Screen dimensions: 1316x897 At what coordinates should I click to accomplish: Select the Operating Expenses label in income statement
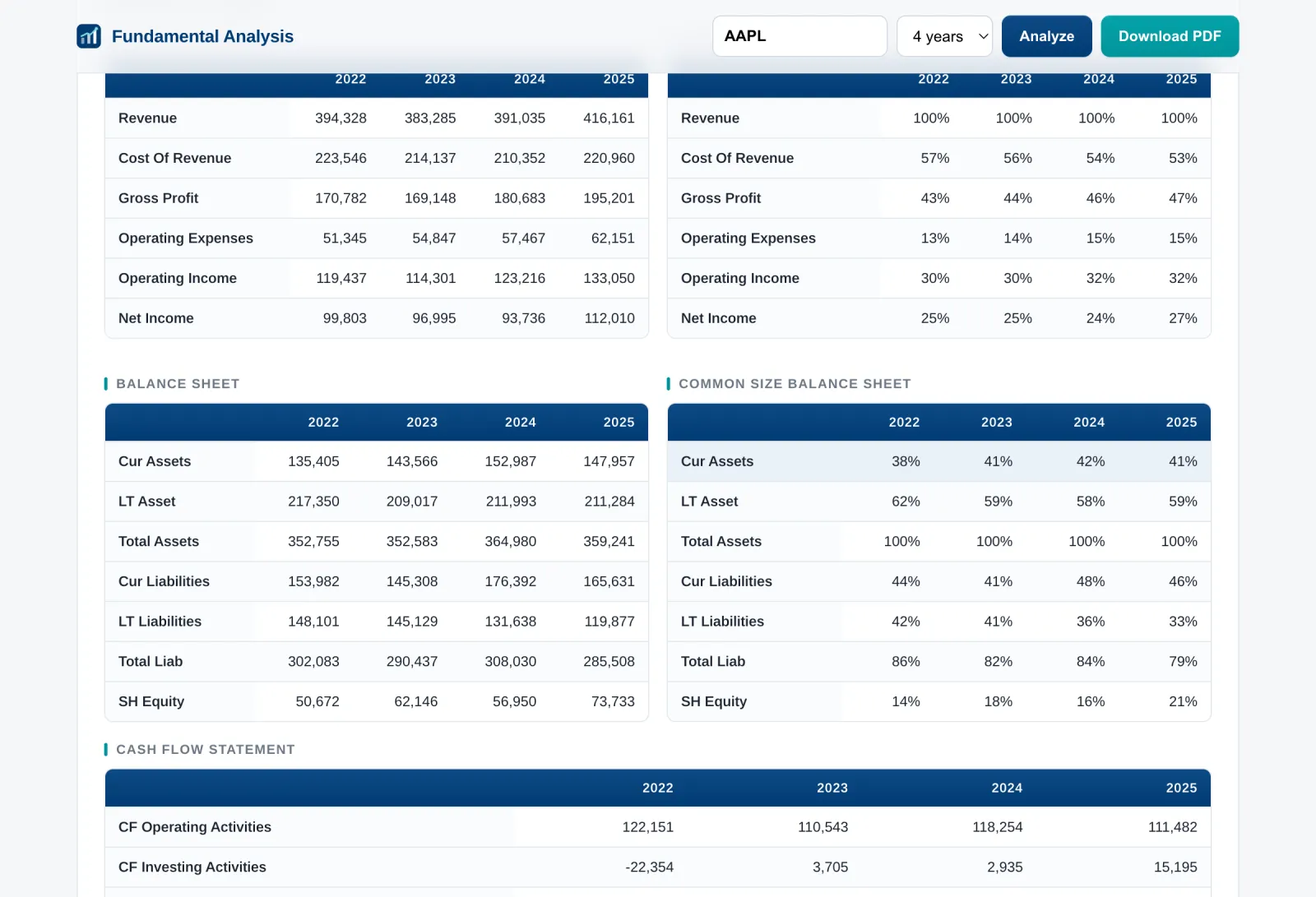point(186,238)
